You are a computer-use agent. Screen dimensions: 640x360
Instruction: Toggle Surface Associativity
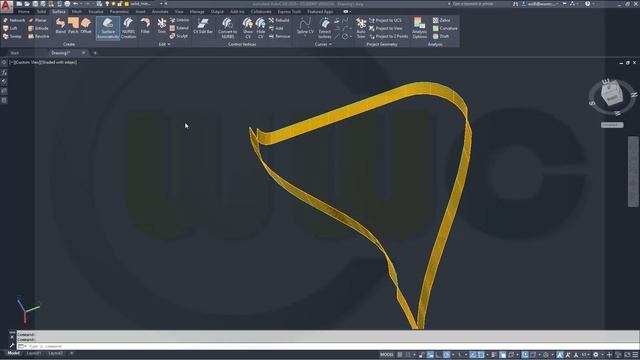tap(108, 28)
